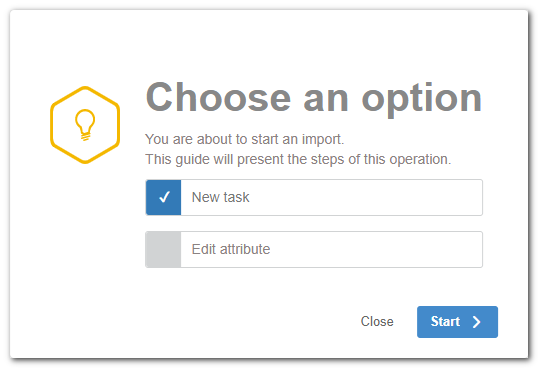Click the word Start on blue button
Screen dimensions: 540x369
coord(445,321)
